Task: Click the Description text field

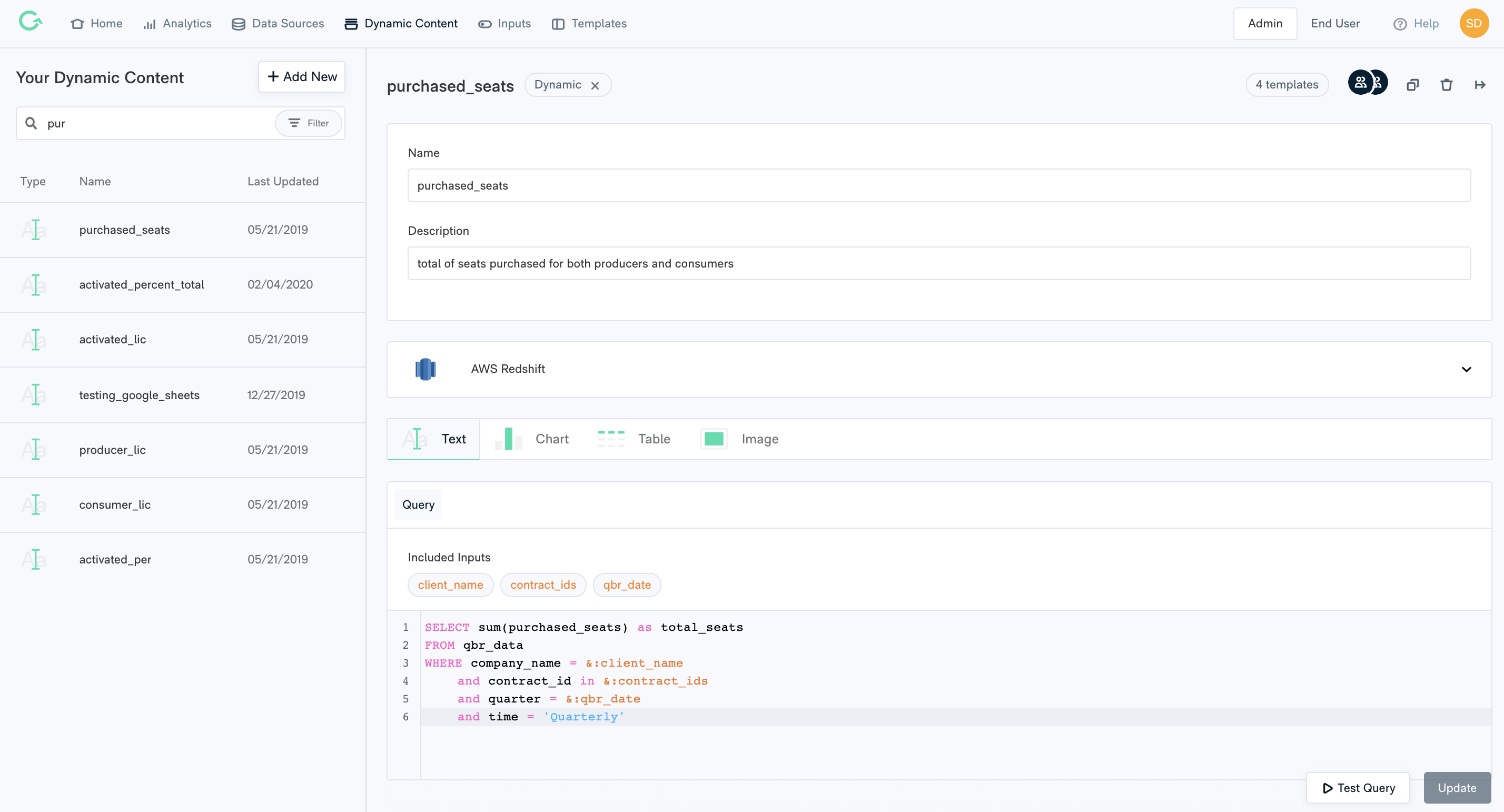Action: (x=938, y=263)
